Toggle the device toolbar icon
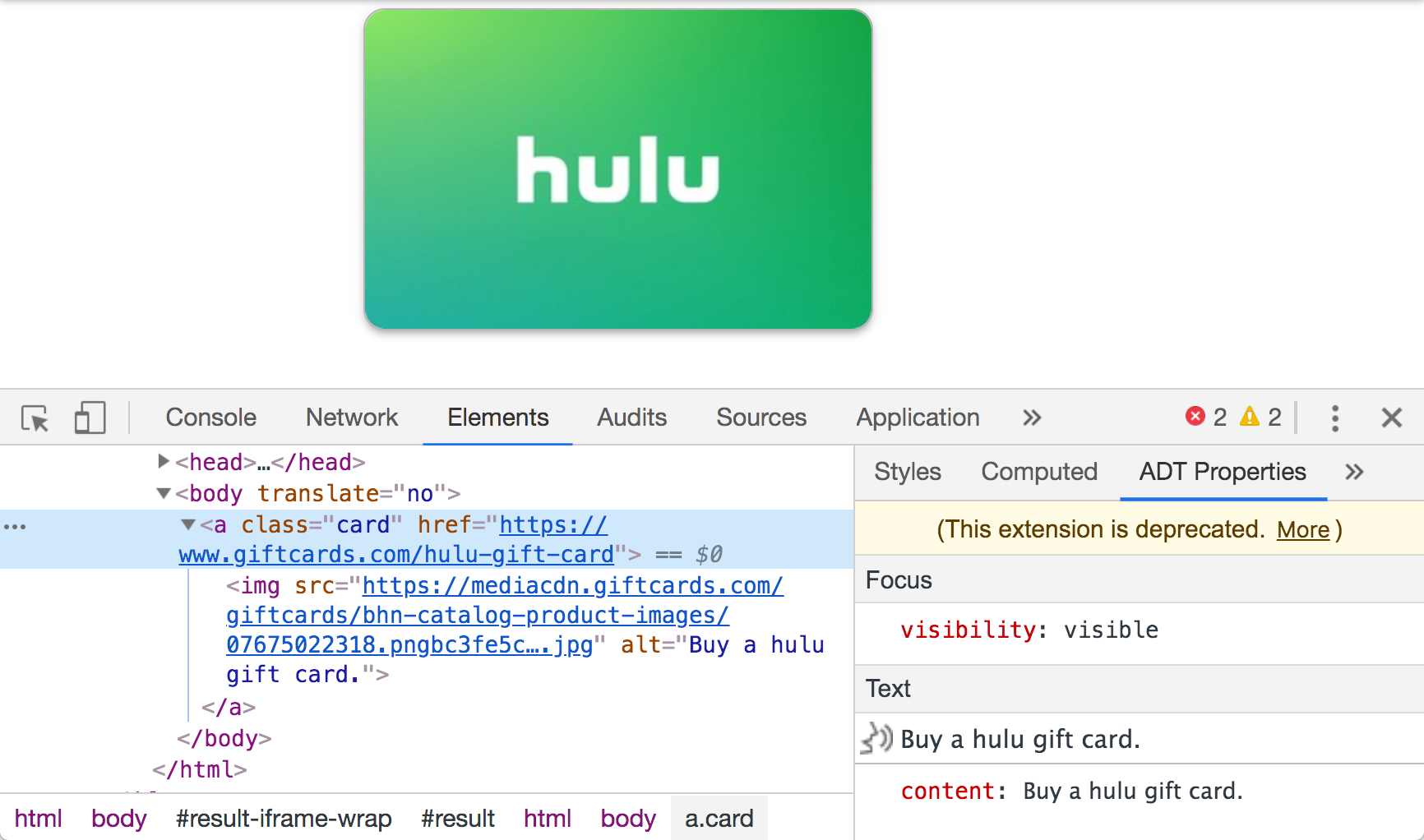This screenshot has height=840, width=1424. pos(90,418)
